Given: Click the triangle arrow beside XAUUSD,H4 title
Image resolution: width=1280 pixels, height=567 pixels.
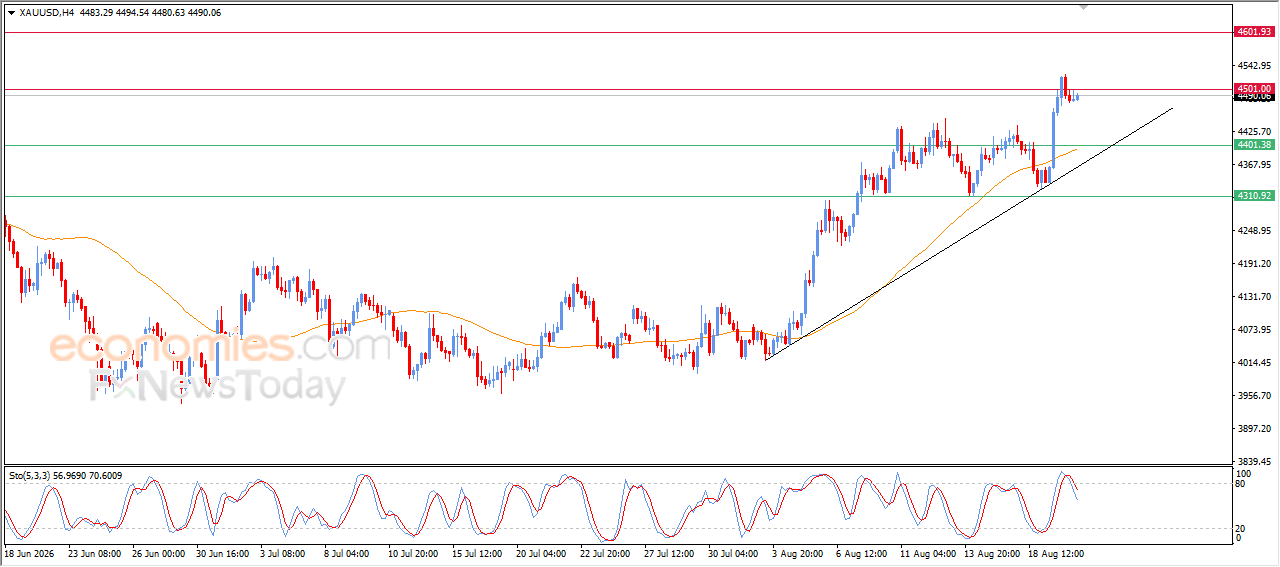Looking at the screenshot, I should pos(11,12).
